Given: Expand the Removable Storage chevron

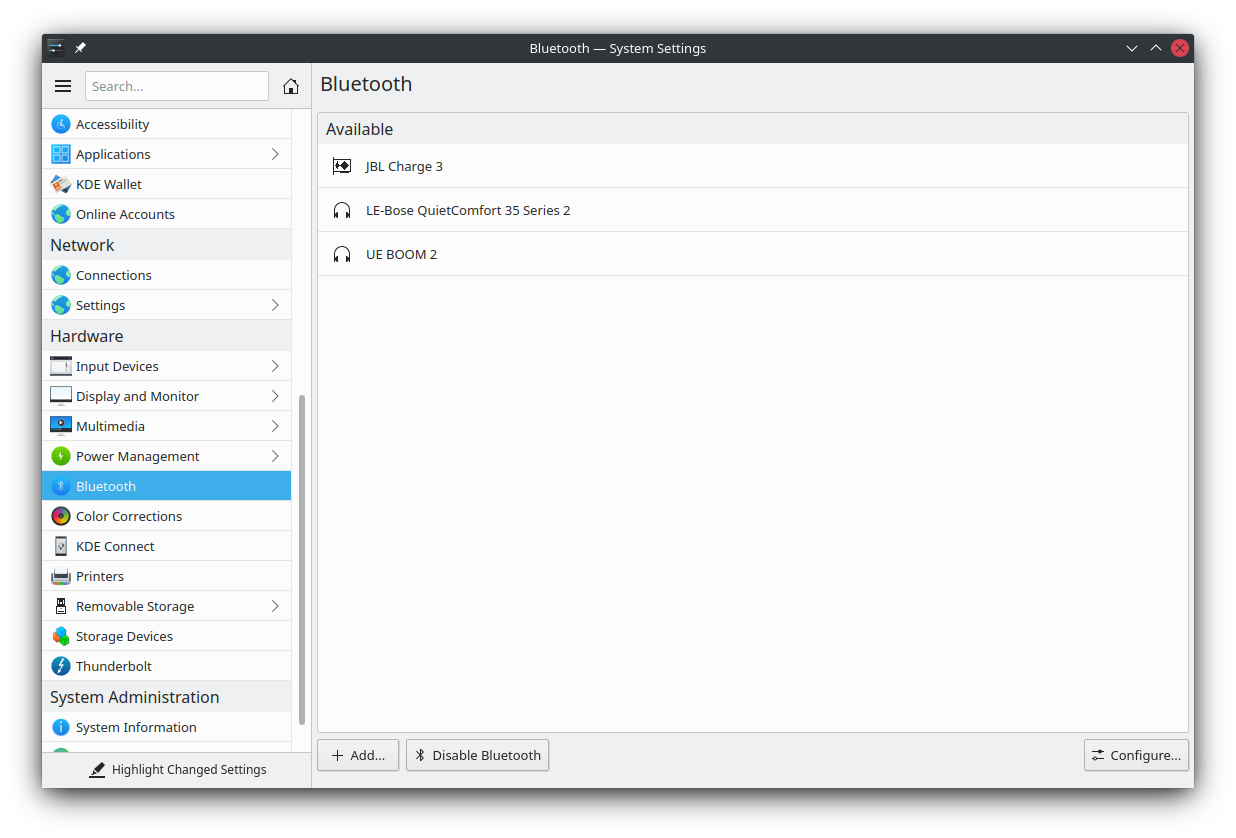Looking at the screenshot, I should tap(275, 606).
